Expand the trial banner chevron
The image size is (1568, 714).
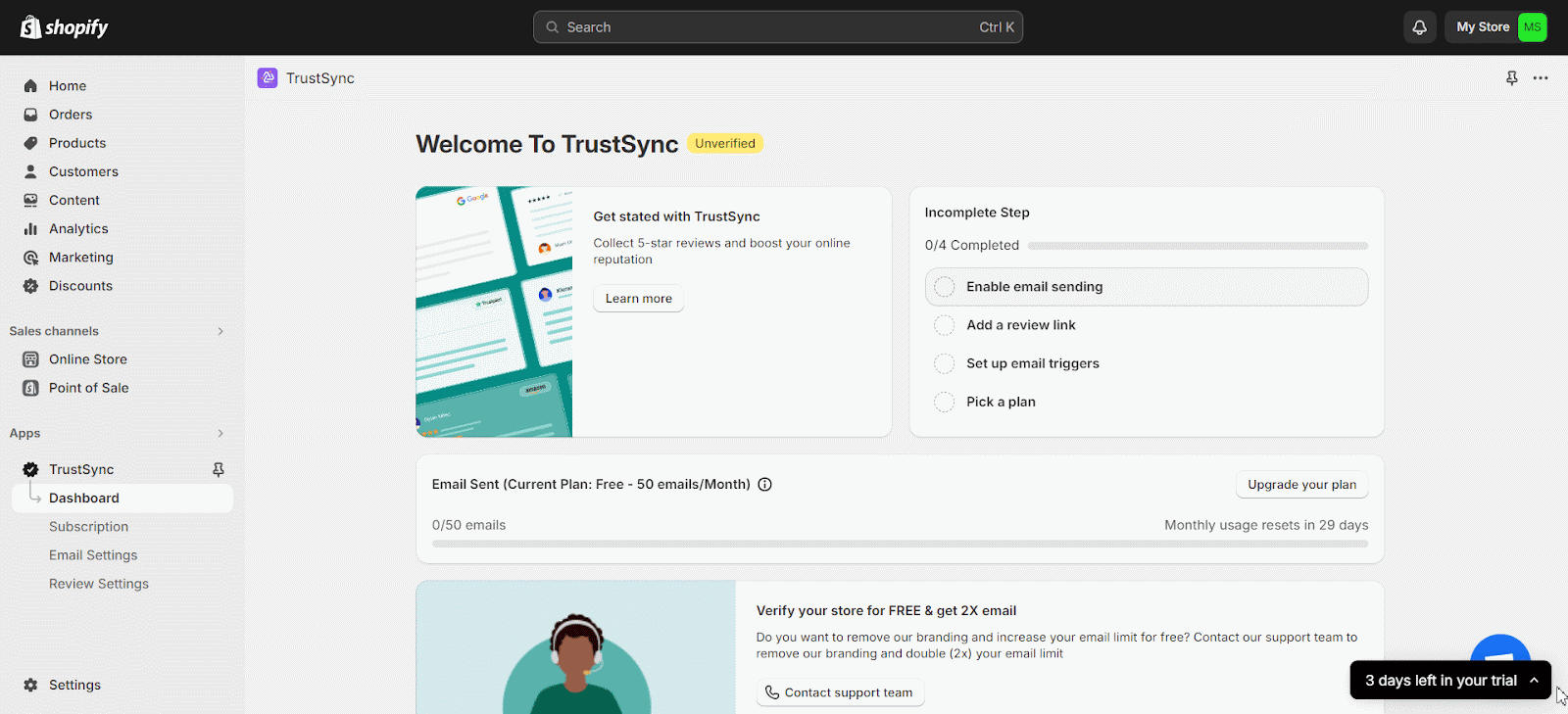1534,680
